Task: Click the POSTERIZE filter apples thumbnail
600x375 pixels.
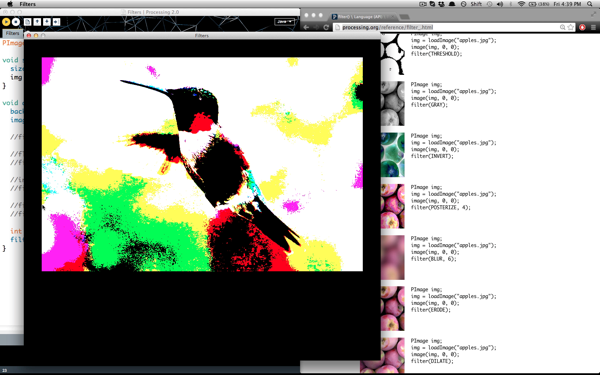Action: (393, 206)
